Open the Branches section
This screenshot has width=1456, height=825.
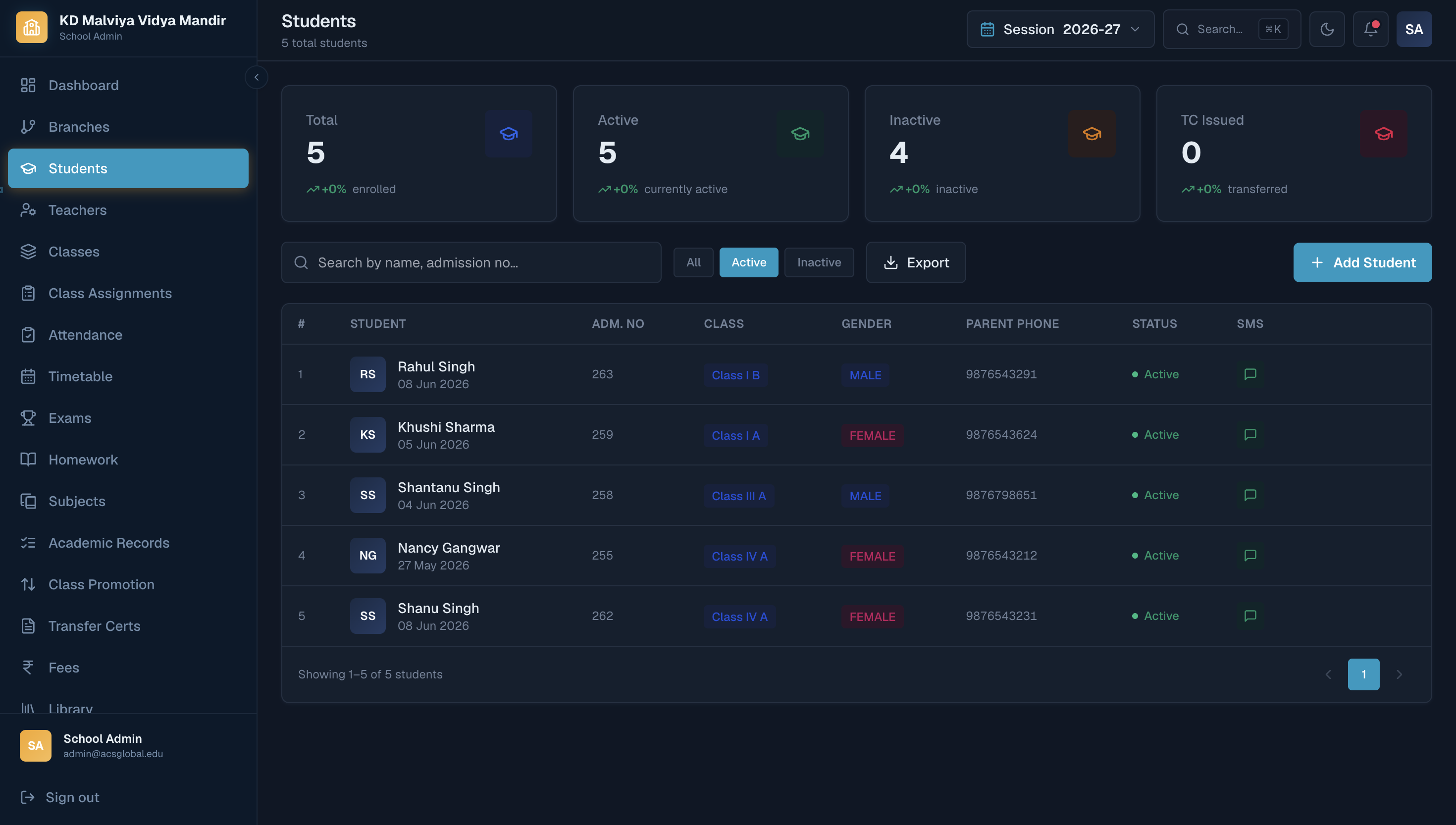coord(128,127)
